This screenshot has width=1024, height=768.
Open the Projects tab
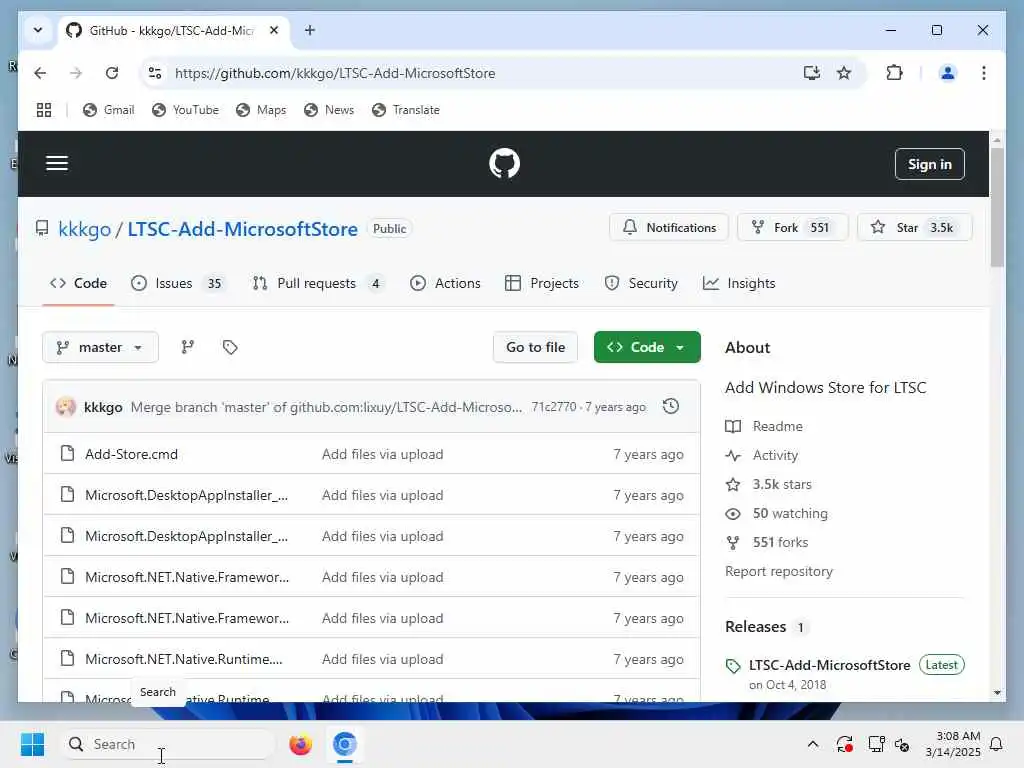542,283
